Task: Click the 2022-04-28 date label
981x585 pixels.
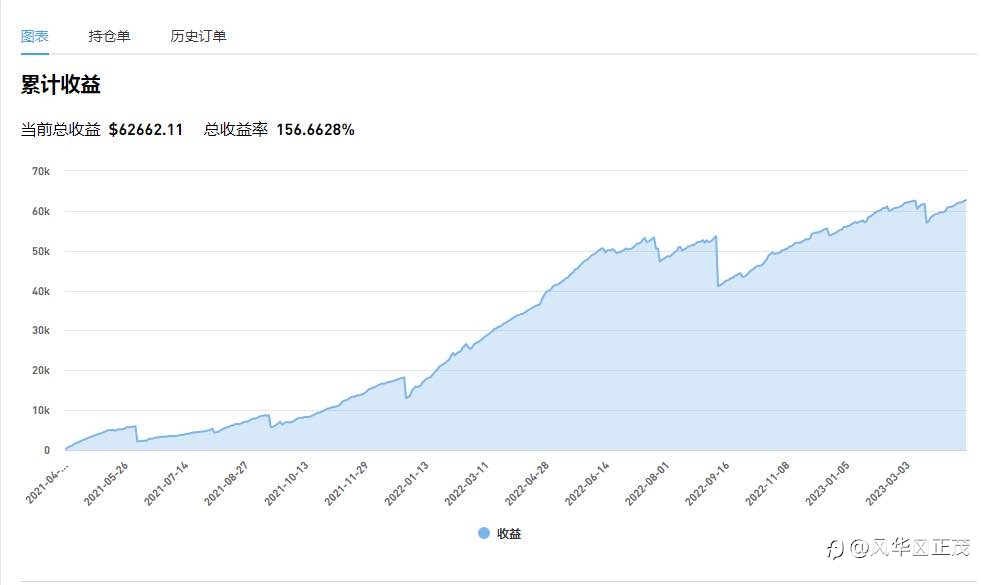Action: tap(526, 484)
